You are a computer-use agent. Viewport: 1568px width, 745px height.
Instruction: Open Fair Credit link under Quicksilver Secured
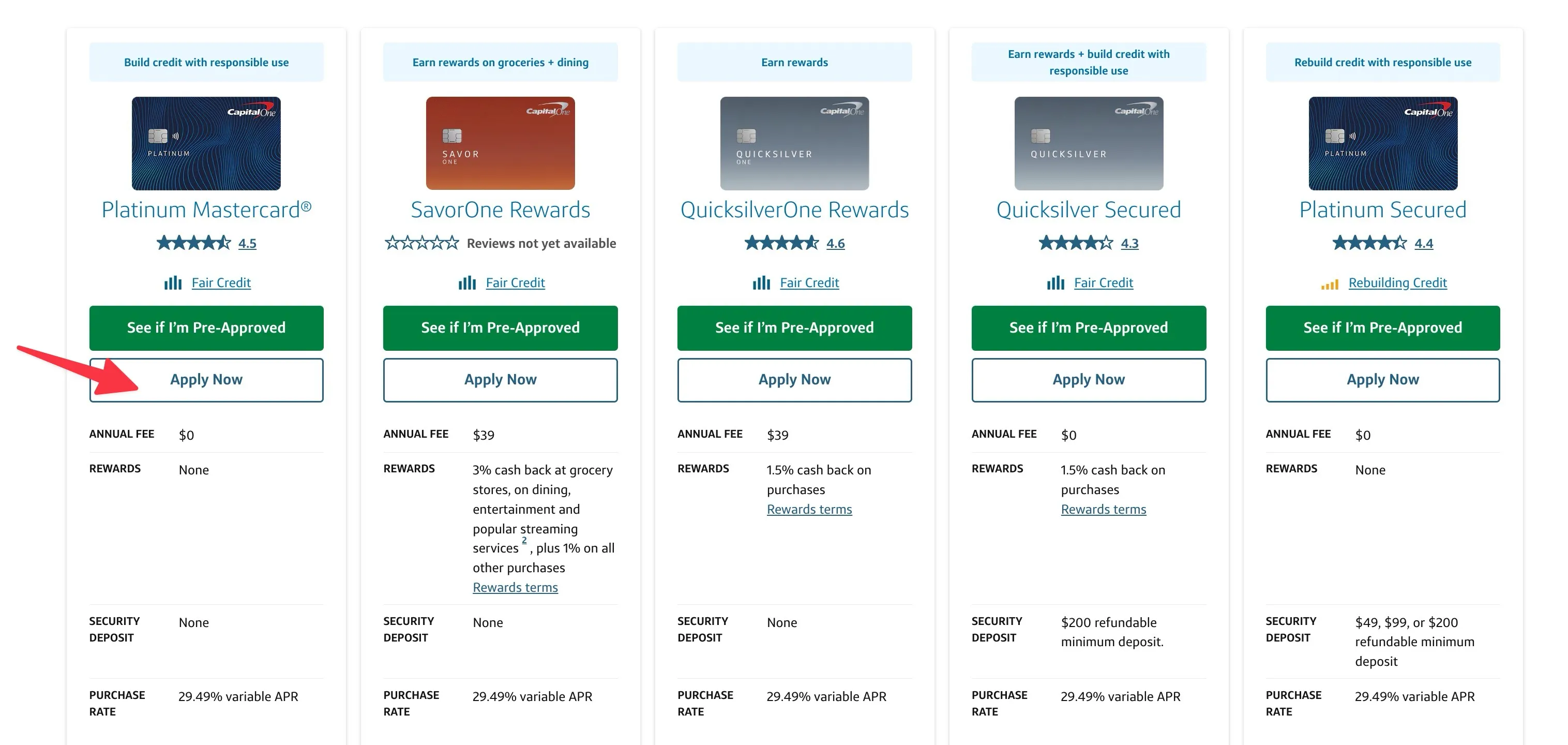[1103, 282]
